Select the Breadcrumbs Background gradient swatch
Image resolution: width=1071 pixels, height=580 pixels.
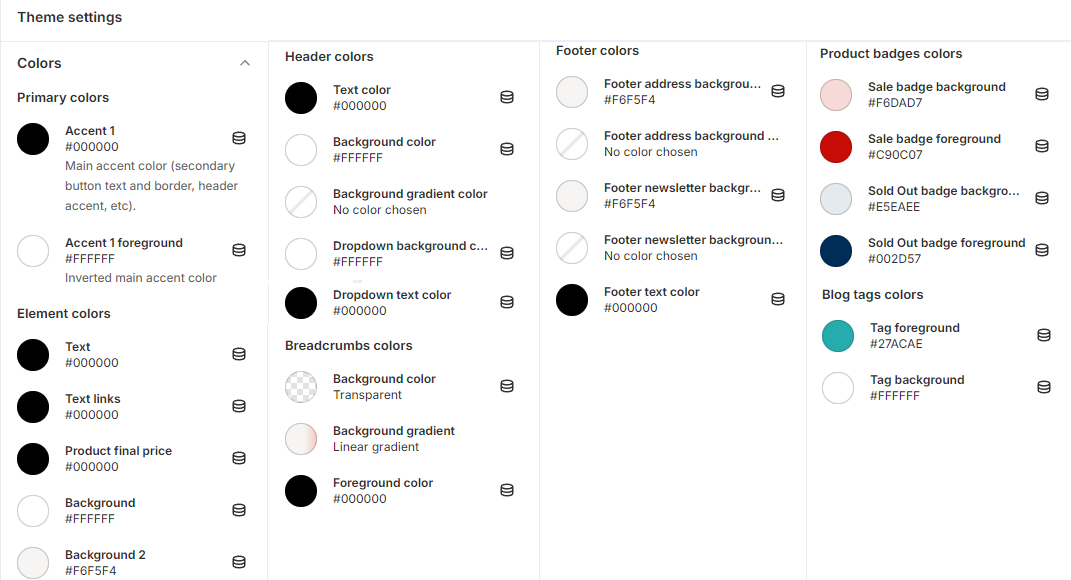coord(301,439)
